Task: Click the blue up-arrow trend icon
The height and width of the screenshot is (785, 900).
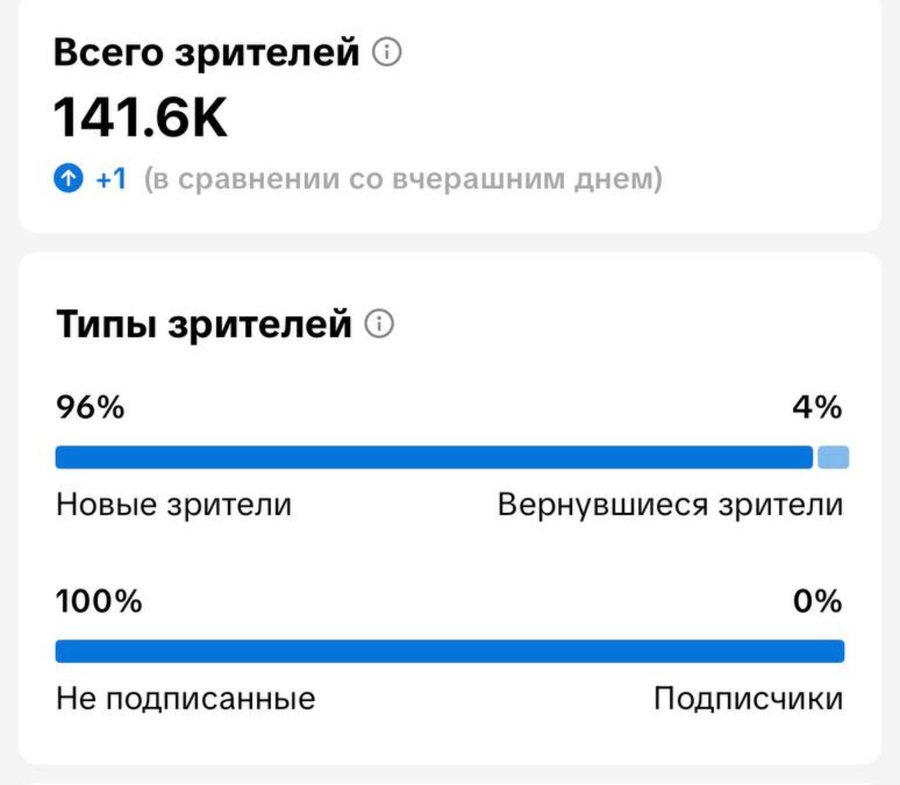Action: pos(66,181)
